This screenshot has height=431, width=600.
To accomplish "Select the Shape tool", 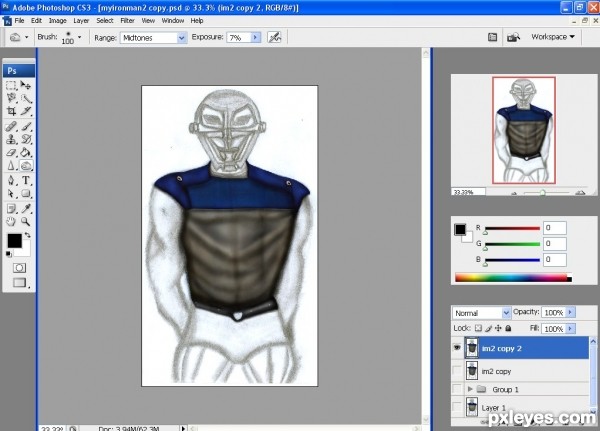I will coord(26,193).
